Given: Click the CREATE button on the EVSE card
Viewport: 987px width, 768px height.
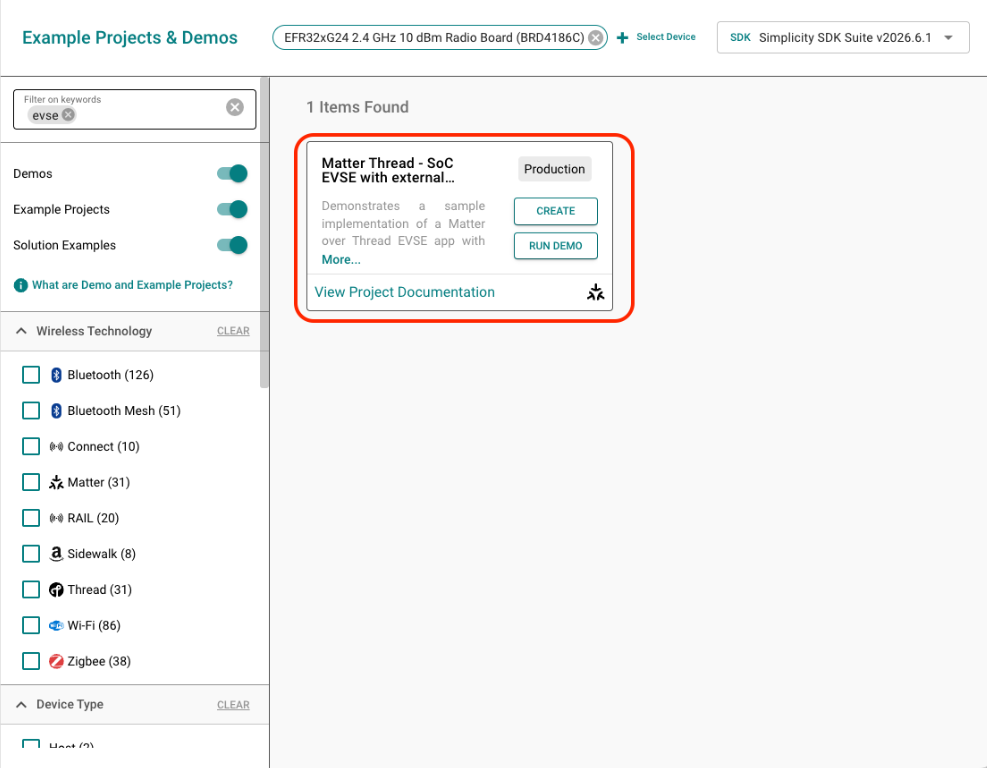Looking at the screenshot, I should pyautogui.click(x=556, y=211).
